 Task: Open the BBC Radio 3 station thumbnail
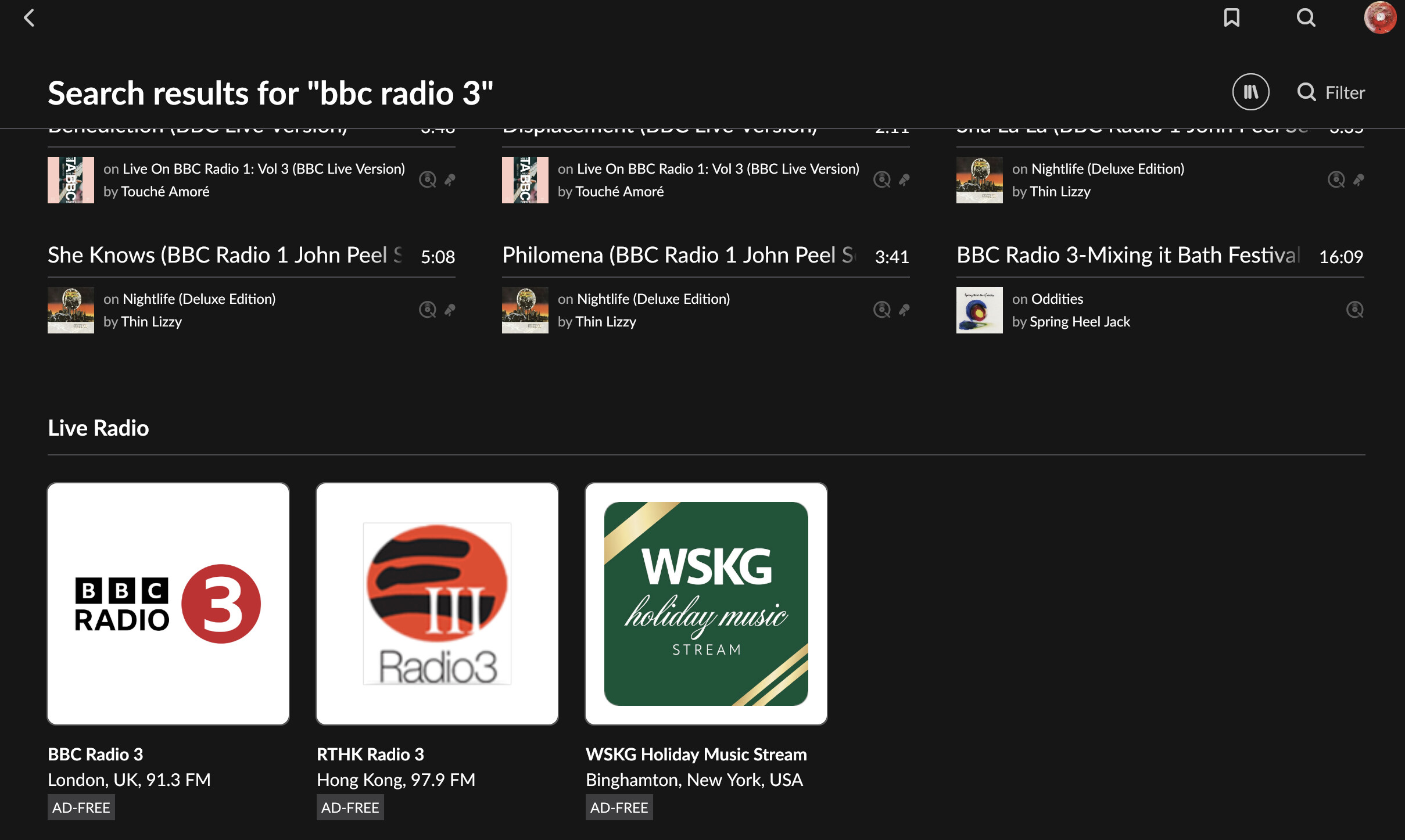point(169,604)
